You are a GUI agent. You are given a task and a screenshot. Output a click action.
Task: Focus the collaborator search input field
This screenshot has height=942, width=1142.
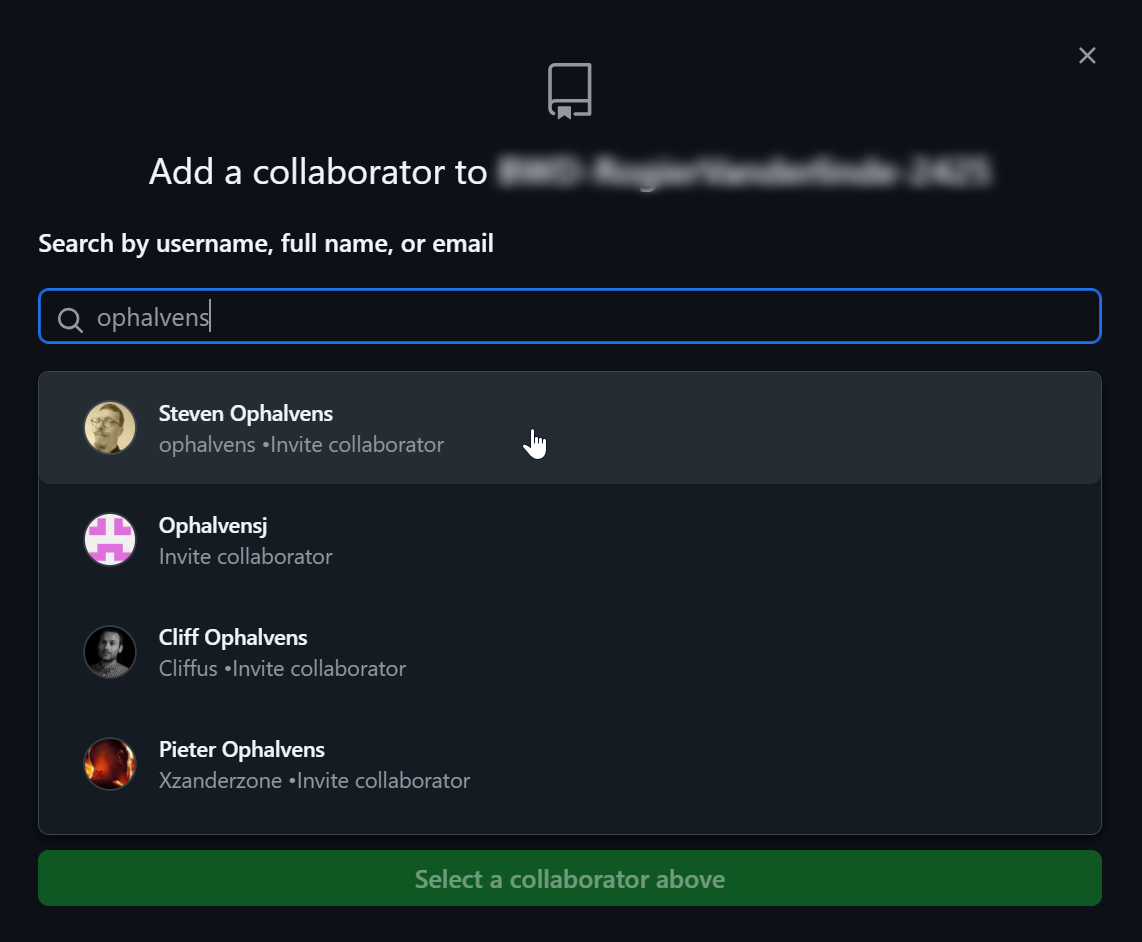point(570,316)
